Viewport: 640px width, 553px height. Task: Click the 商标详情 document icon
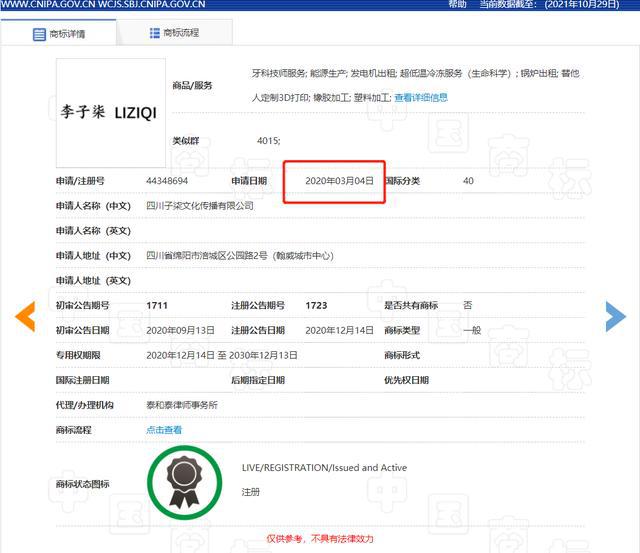(x=39, y=34)
